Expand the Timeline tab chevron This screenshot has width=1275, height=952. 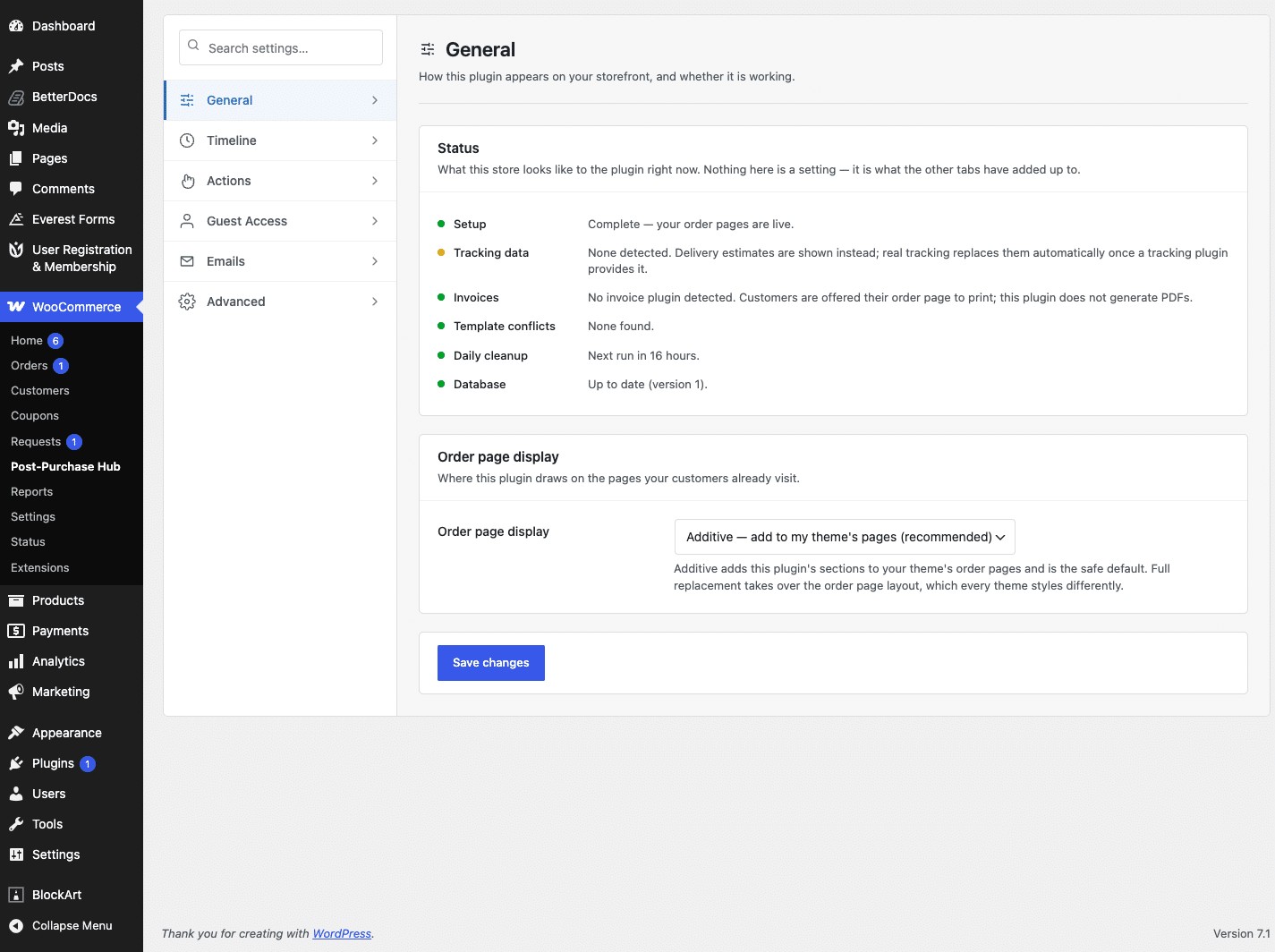[375, 140]
